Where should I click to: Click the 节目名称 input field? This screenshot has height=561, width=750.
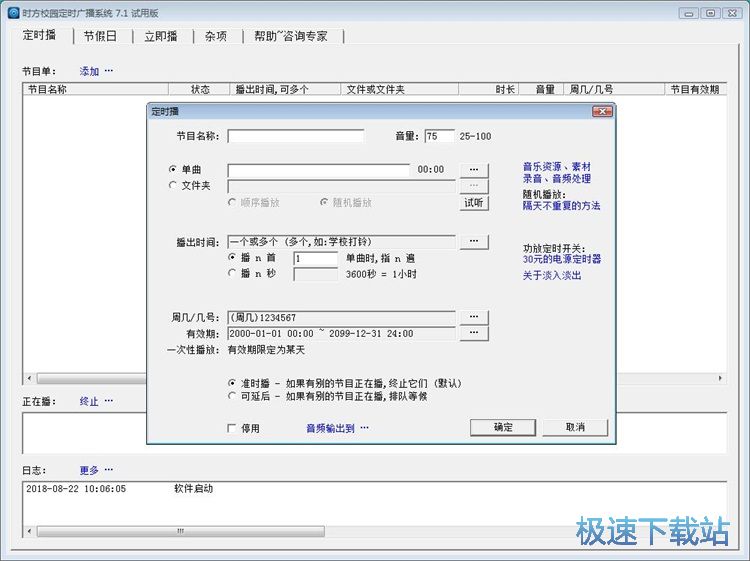296,136
